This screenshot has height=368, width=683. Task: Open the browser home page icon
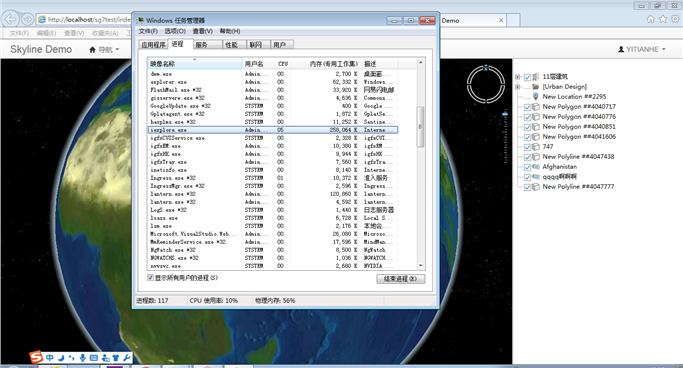tap(650, 19)
